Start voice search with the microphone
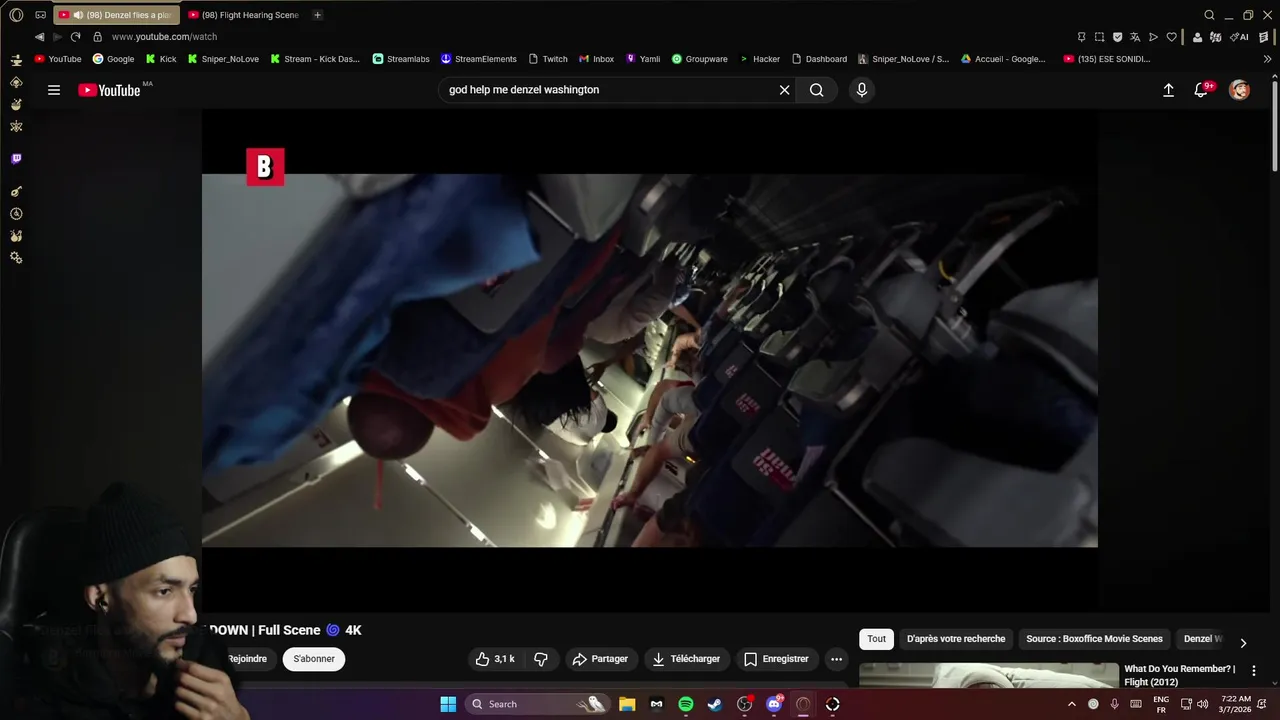The image size is (1280, 720). pyautogui.click(x=862, y=90)
